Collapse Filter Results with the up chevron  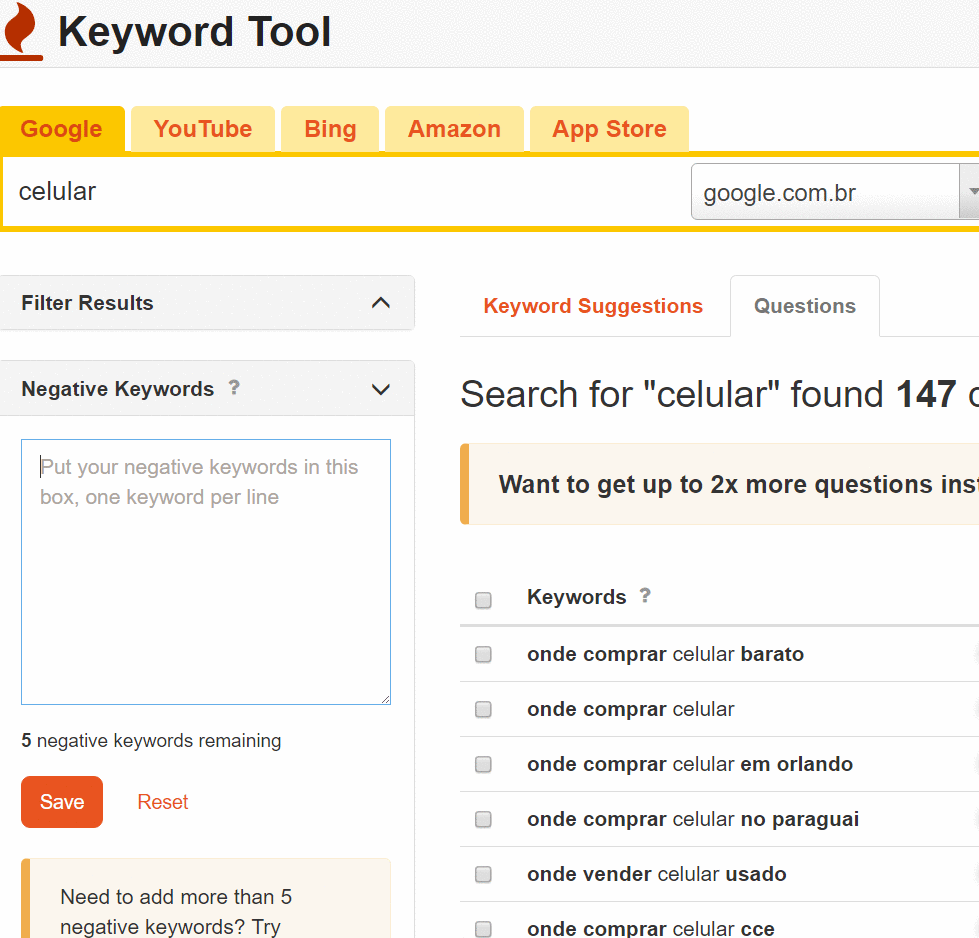click(x=381, y=303)
